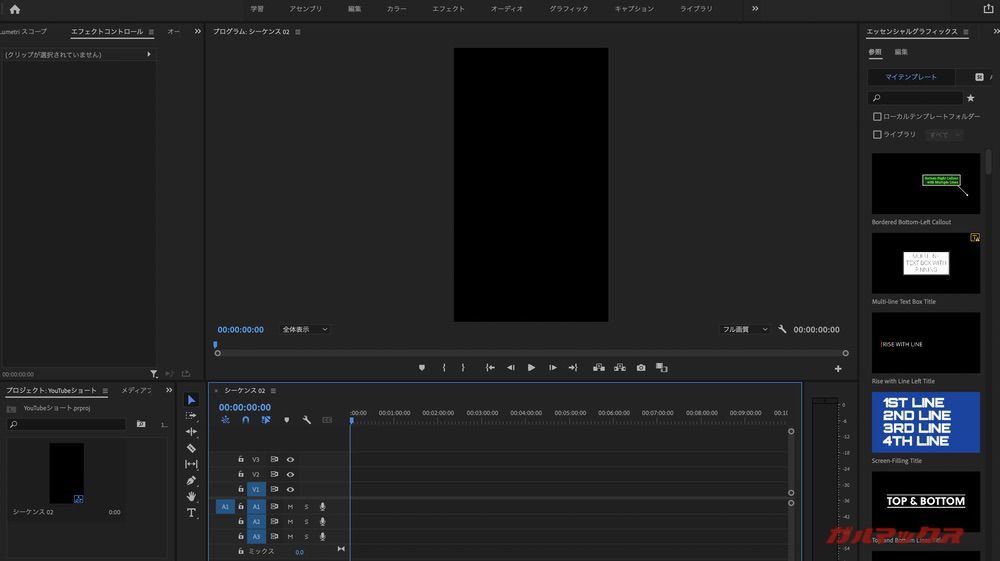
Task: Open Program Monitor settings wrench
Action: [783, 330]
